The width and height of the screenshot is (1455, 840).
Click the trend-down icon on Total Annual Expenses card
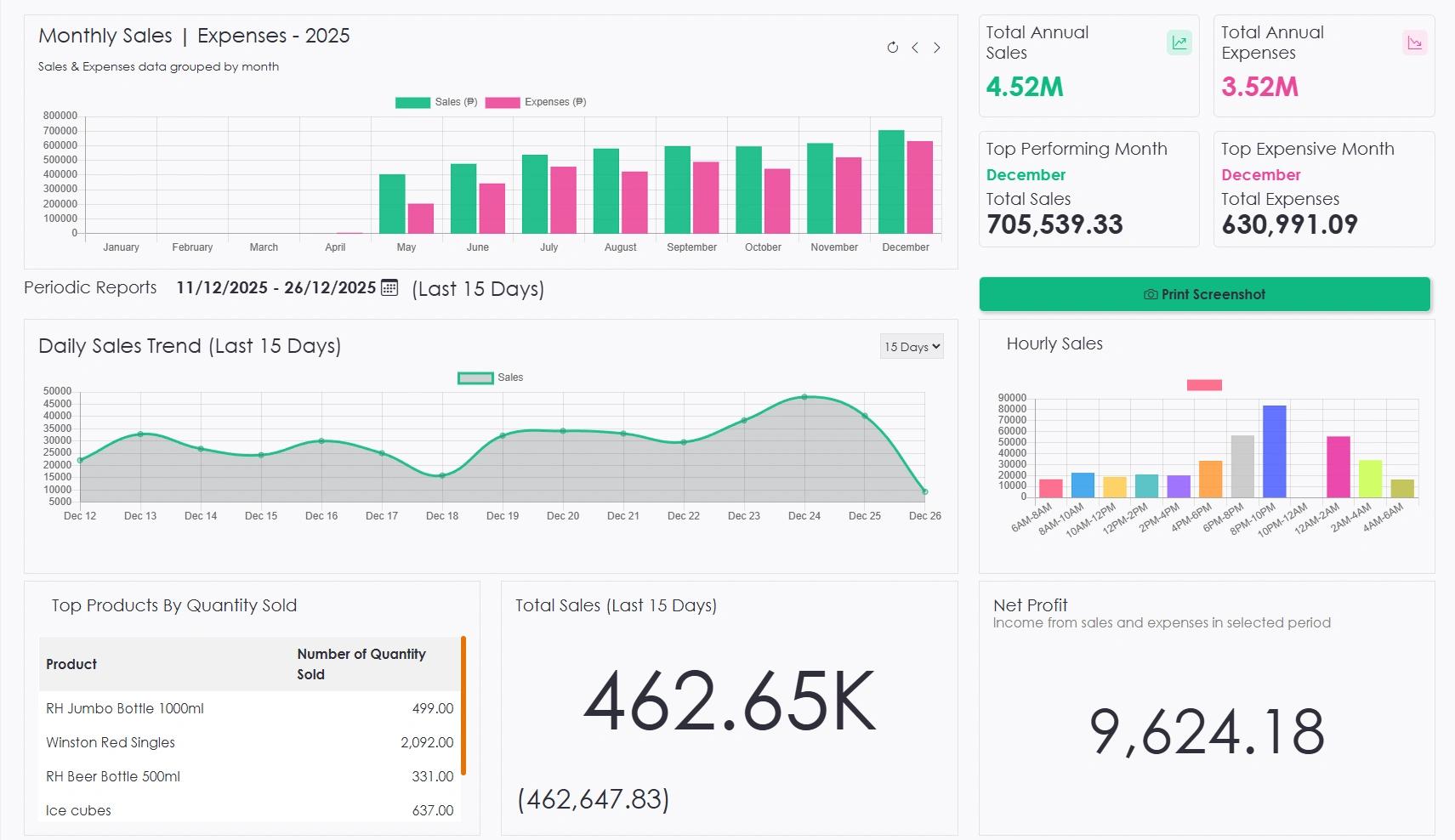coord(1415,42)
